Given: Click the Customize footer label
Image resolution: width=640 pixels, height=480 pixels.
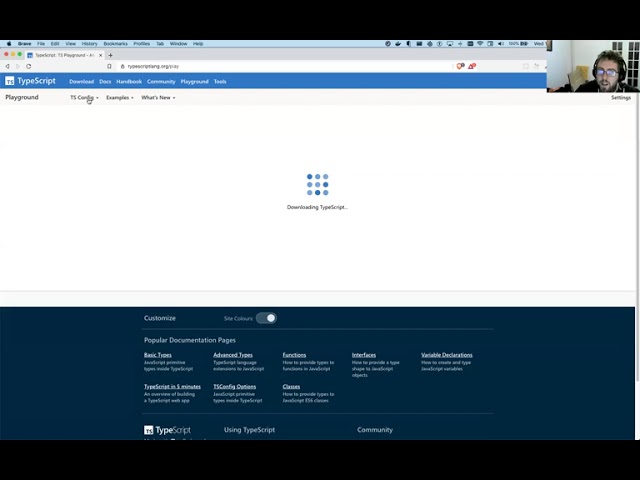Looking at the screenshot, I should 160,318.
